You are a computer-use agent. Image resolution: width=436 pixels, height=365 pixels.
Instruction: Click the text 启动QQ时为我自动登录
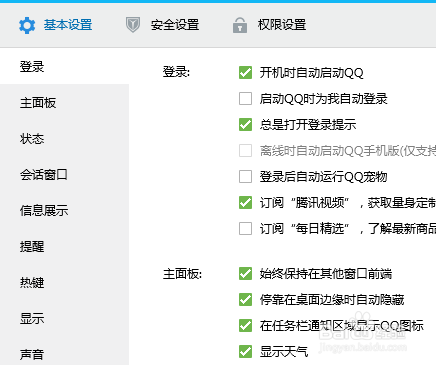click(323, 99)
